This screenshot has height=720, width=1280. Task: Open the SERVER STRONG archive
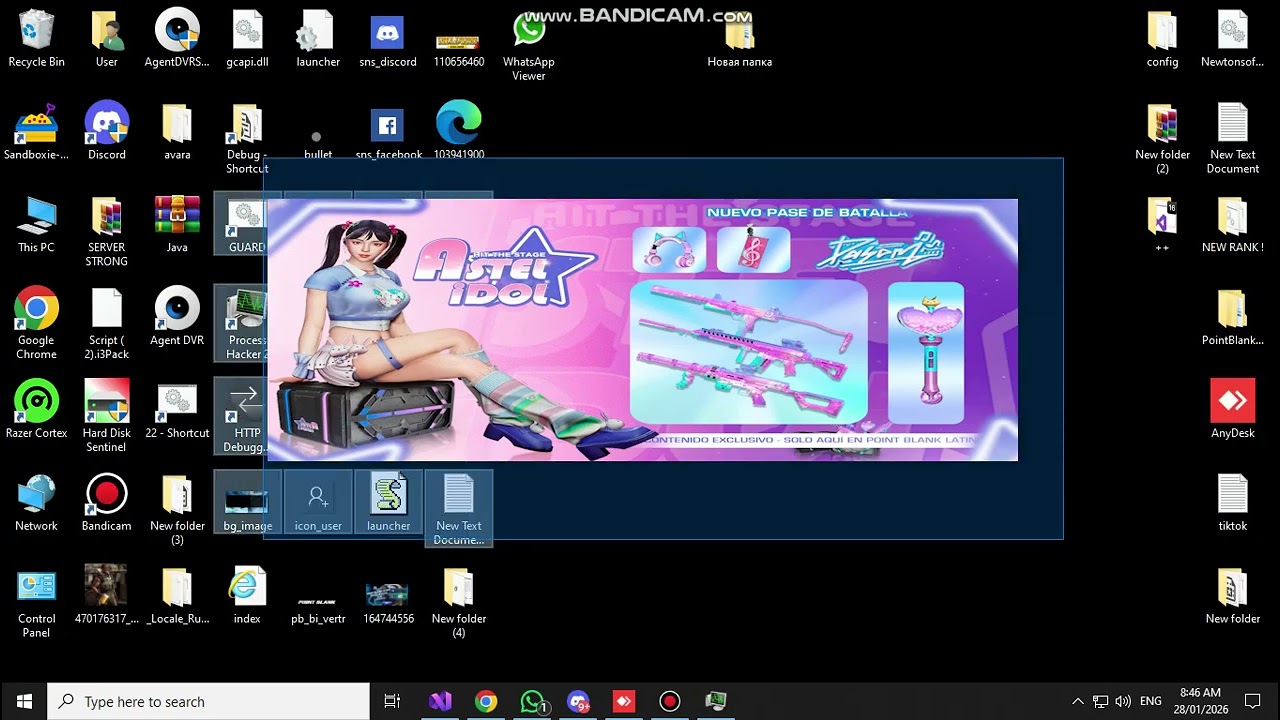coord(106,232)
